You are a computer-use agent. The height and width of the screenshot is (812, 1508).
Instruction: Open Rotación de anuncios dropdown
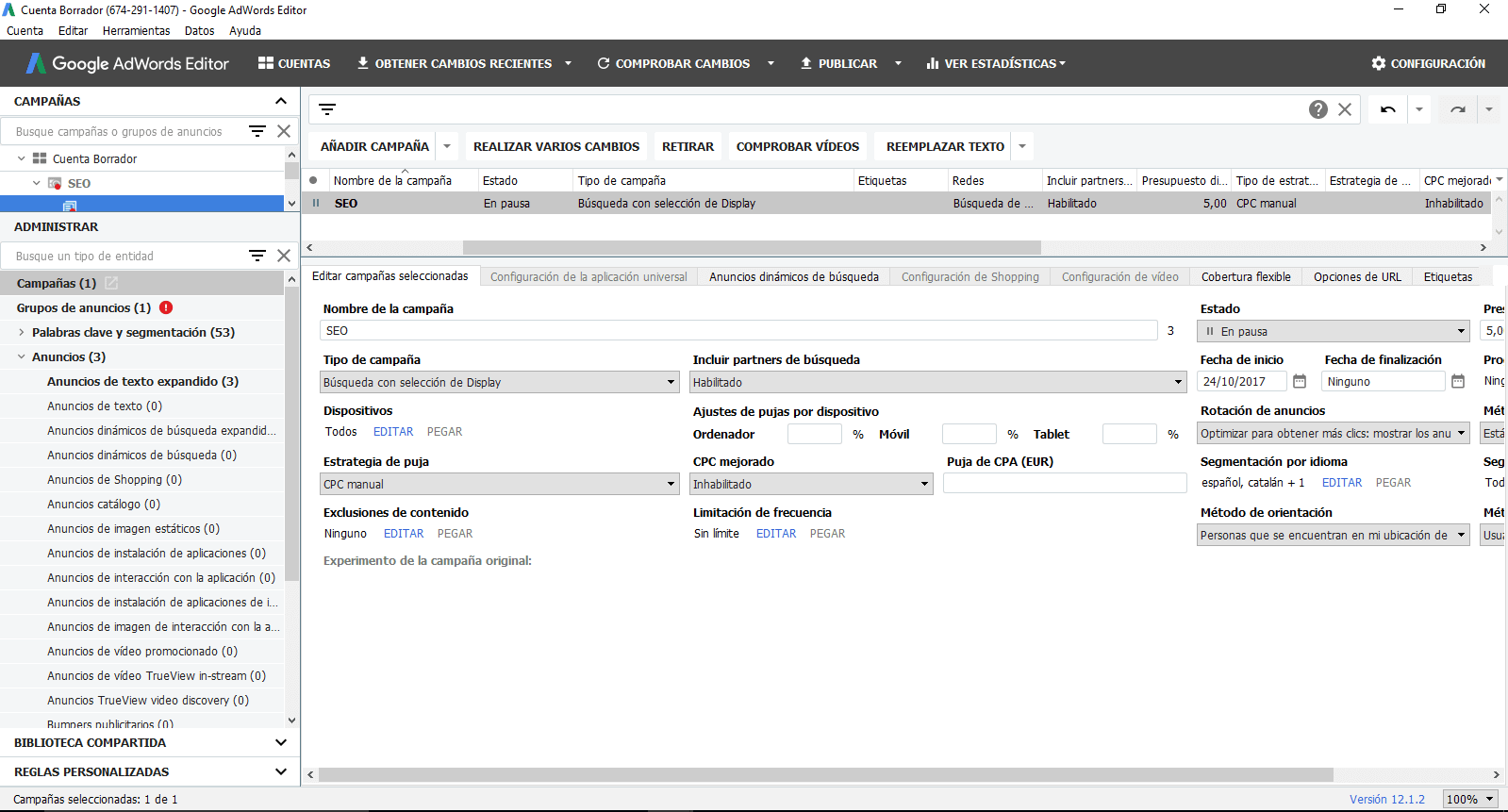1334,433
